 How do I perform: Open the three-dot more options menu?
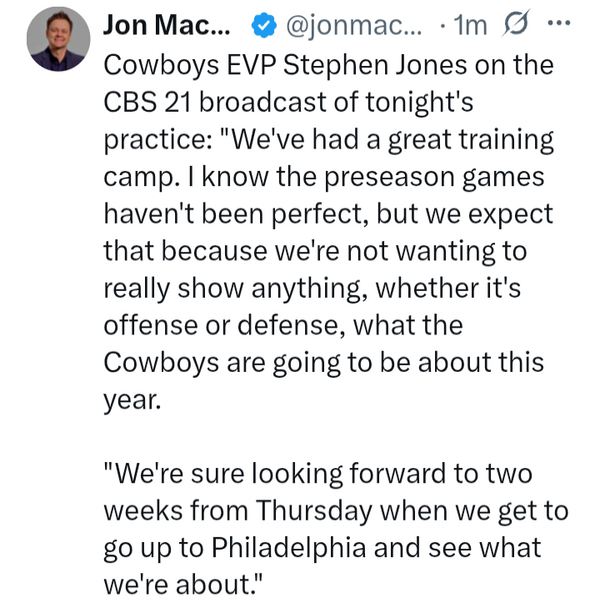559,23
